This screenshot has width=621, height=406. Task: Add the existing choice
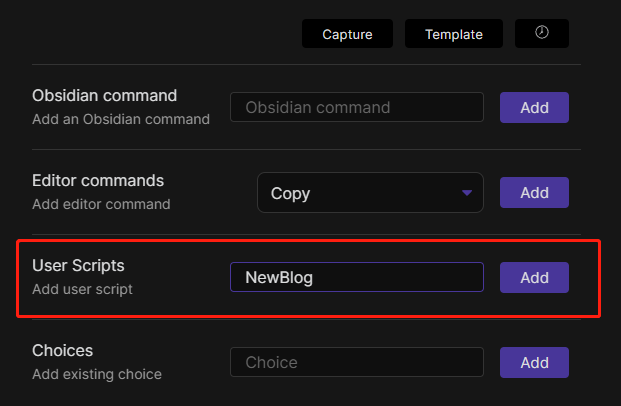tap(534, 362)
